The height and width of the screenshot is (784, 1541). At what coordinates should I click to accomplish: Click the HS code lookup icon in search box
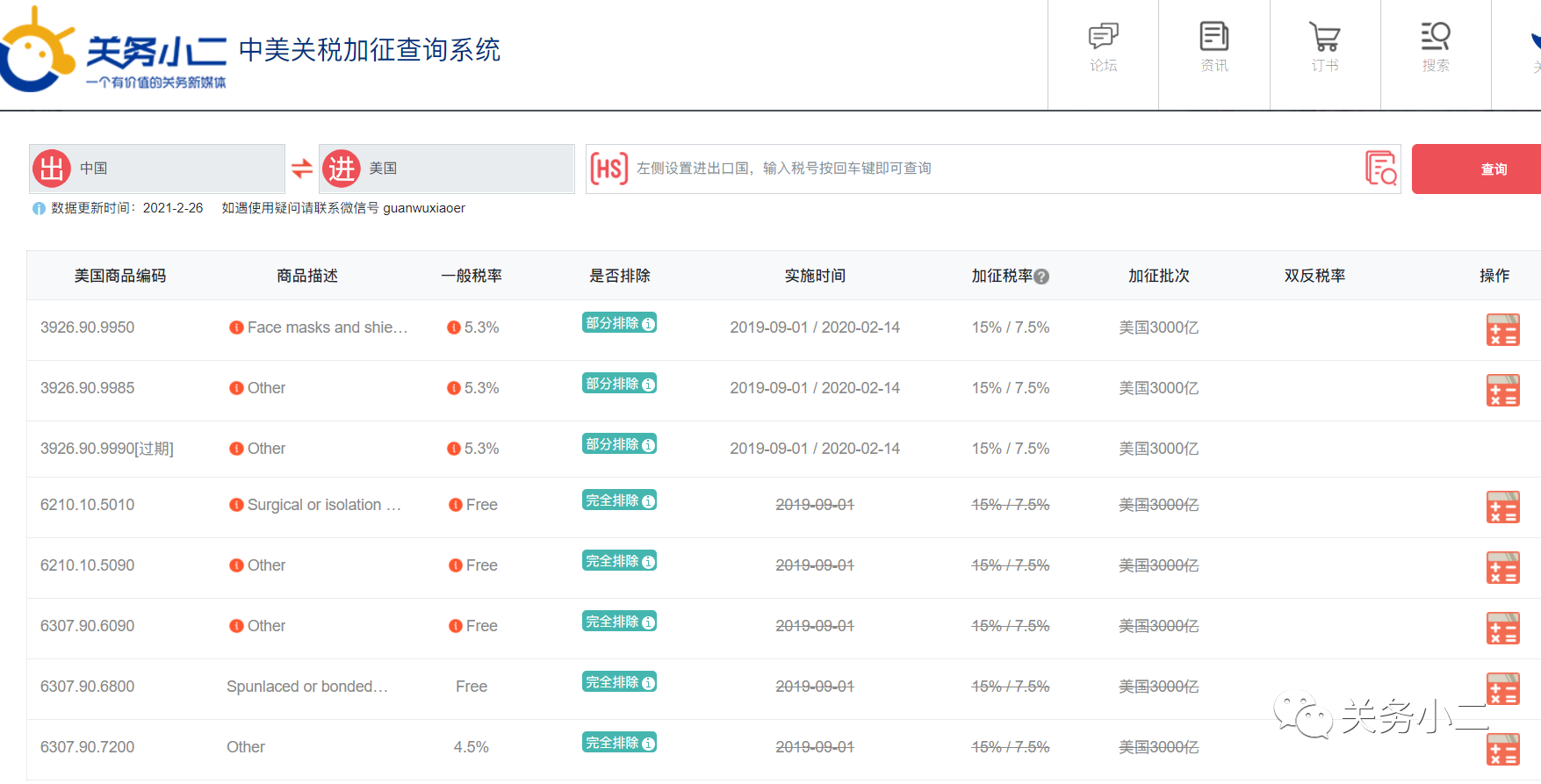[1381, 168]
